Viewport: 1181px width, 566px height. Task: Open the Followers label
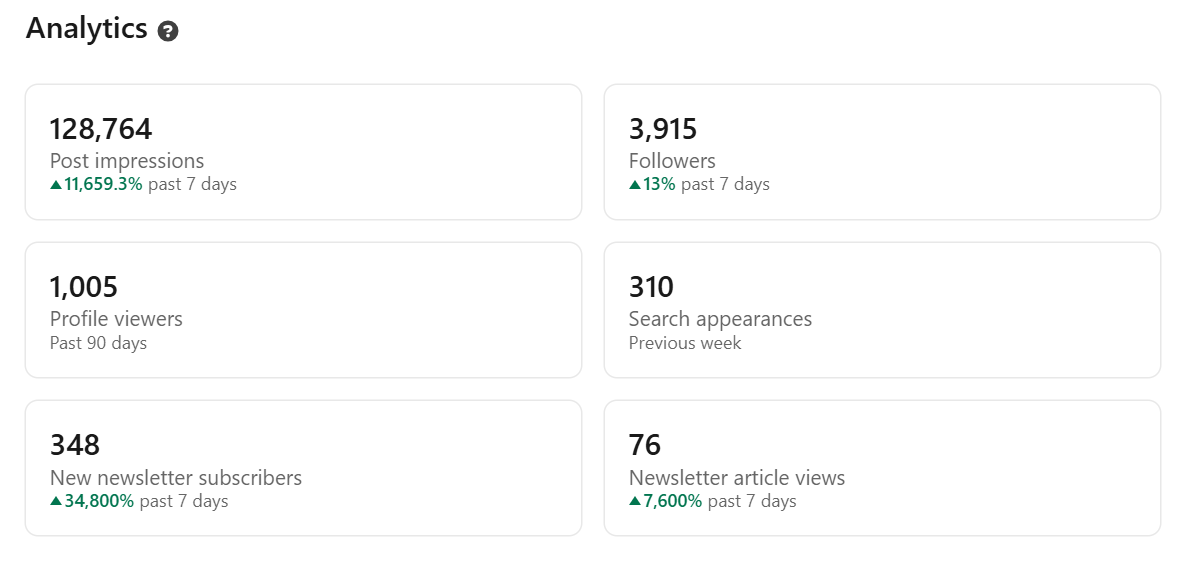tap(672, 161)
